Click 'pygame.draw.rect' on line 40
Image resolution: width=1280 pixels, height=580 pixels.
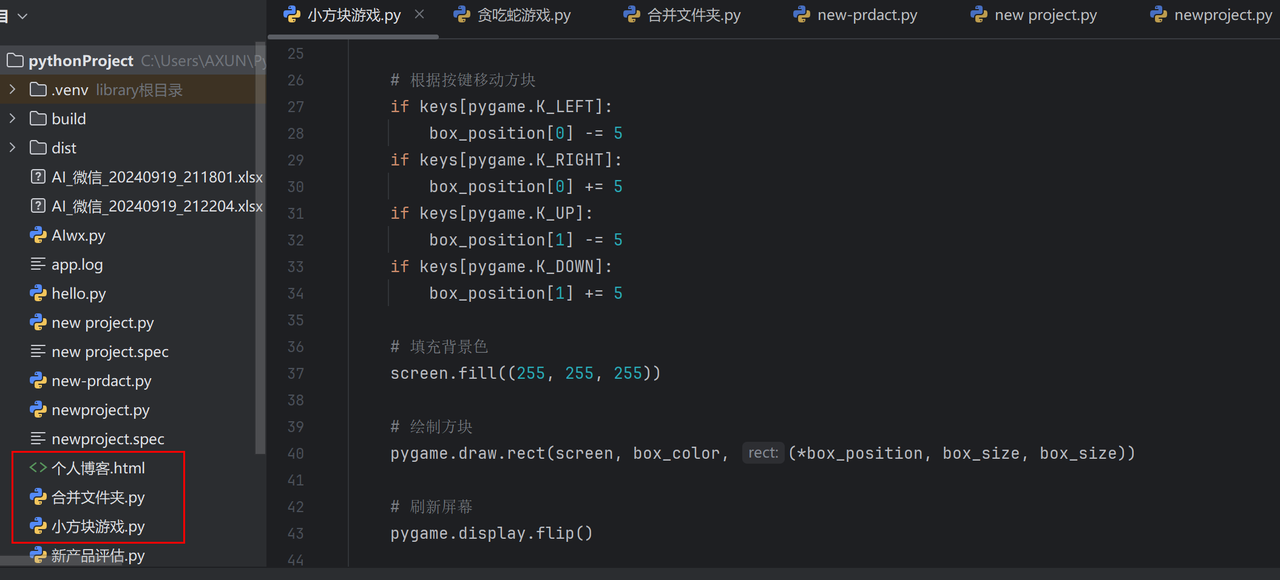[x=468, y=453]
